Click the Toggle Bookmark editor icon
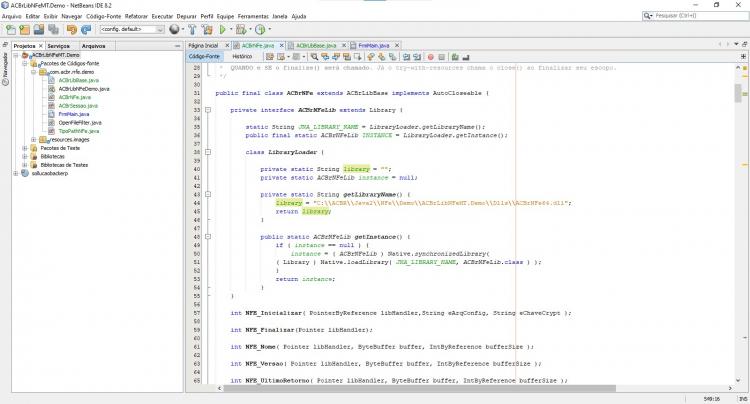This screenshot has width=750, height=404. [392, 56]
